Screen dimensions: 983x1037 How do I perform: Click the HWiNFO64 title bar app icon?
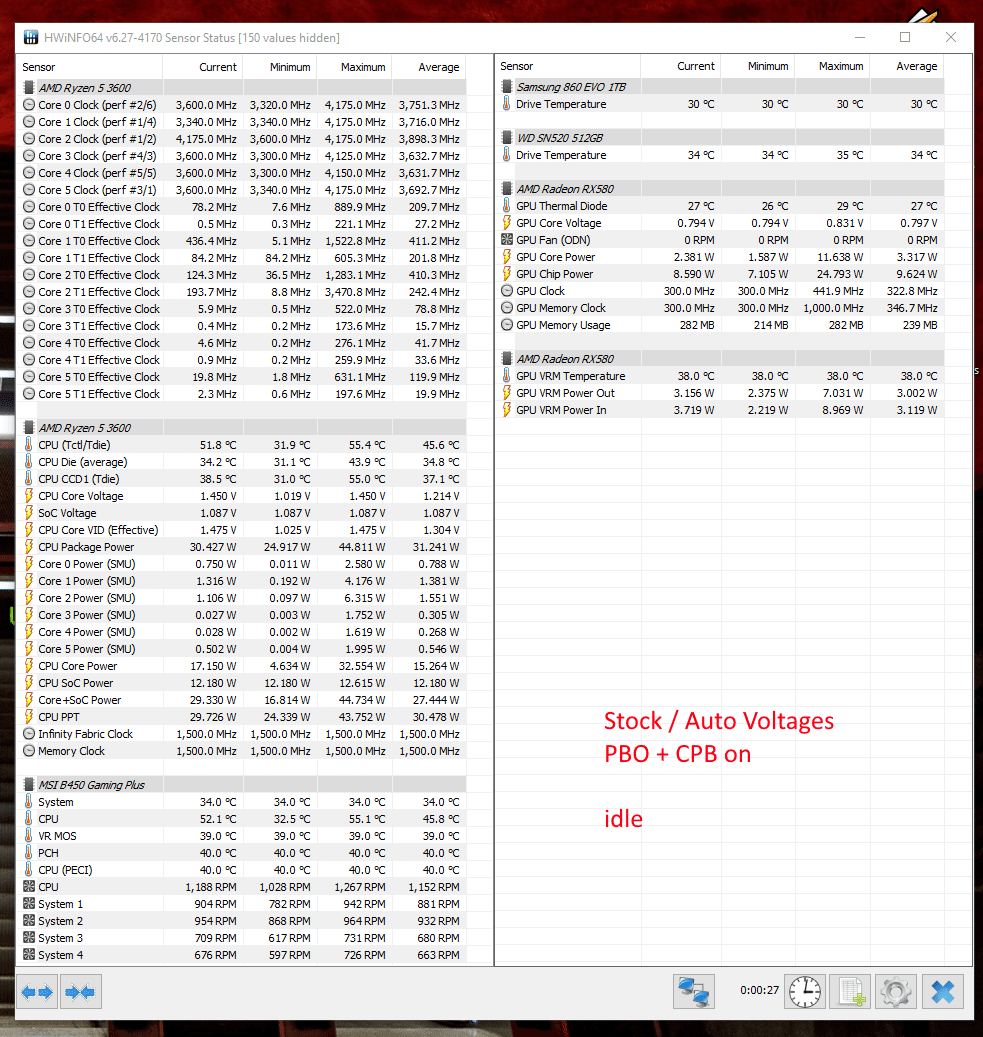[30, 38]
